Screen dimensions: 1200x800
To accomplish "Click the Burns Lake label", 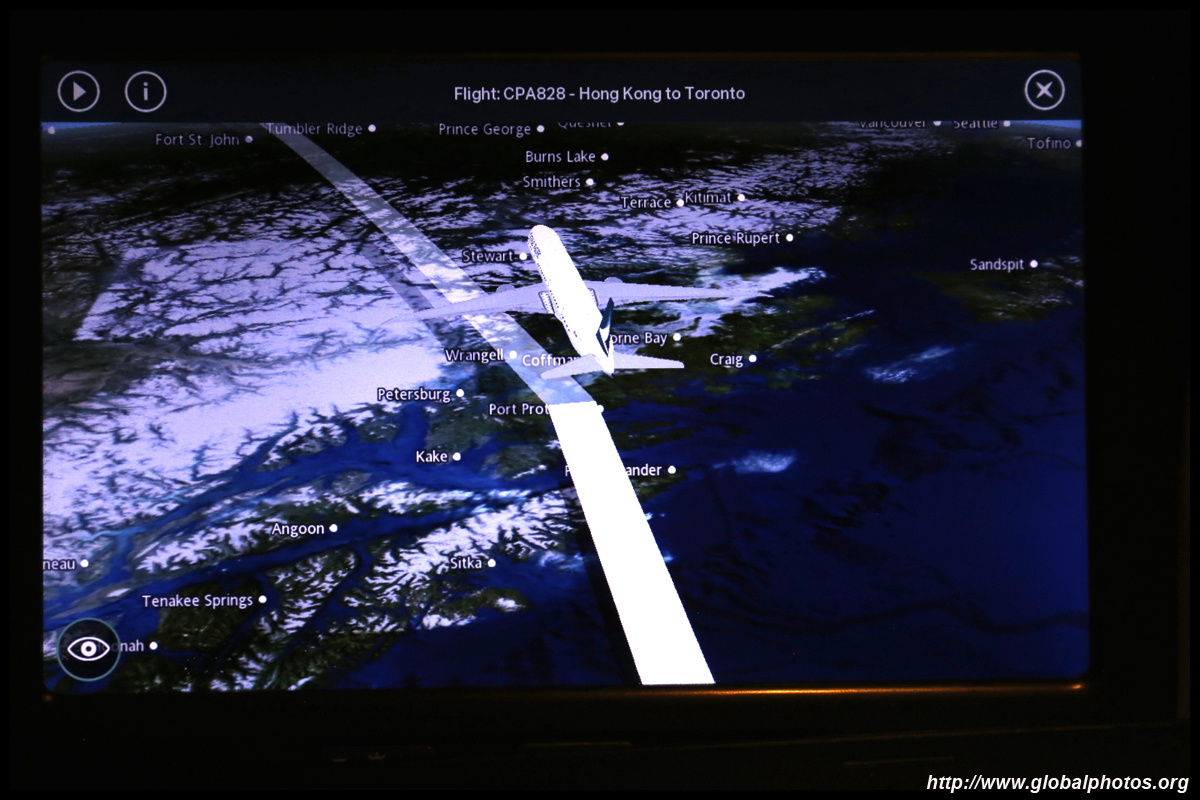I will [x=560, y=157].
